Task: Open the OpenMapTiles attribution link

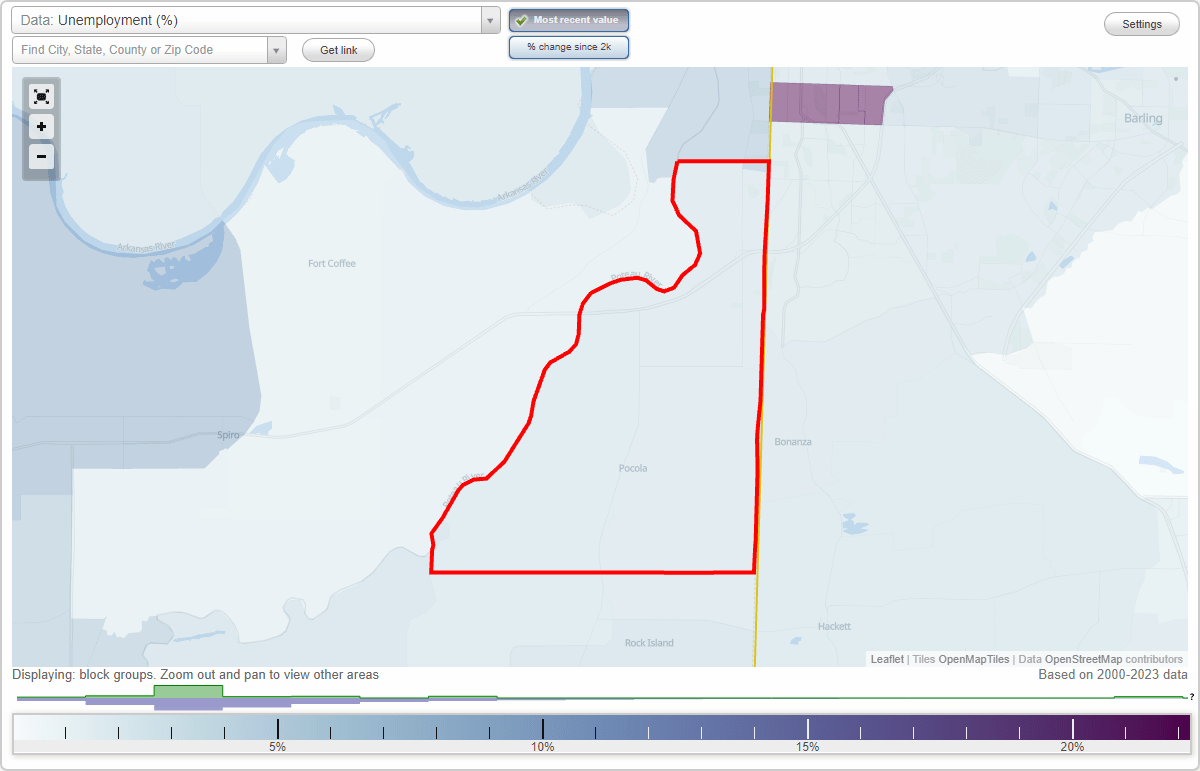Action: (974, 659)
